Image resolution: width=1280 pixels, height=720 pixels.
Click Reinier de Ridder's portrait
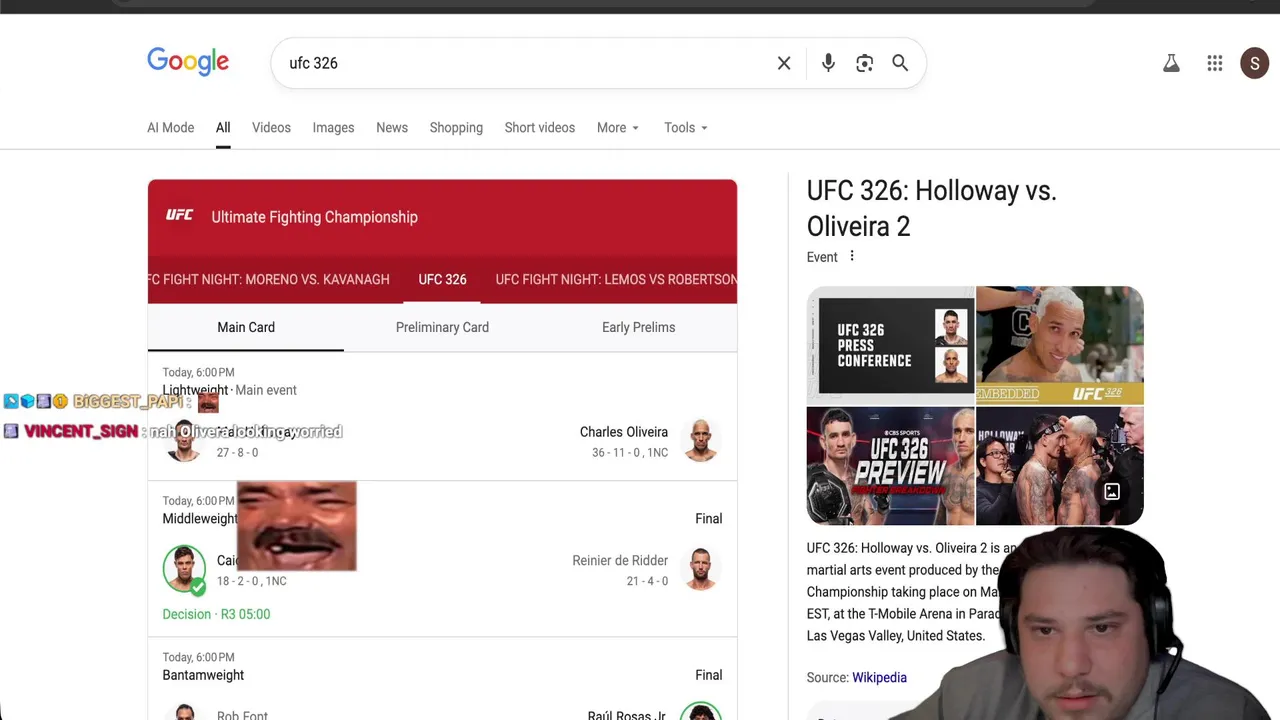tap(701, 569)
